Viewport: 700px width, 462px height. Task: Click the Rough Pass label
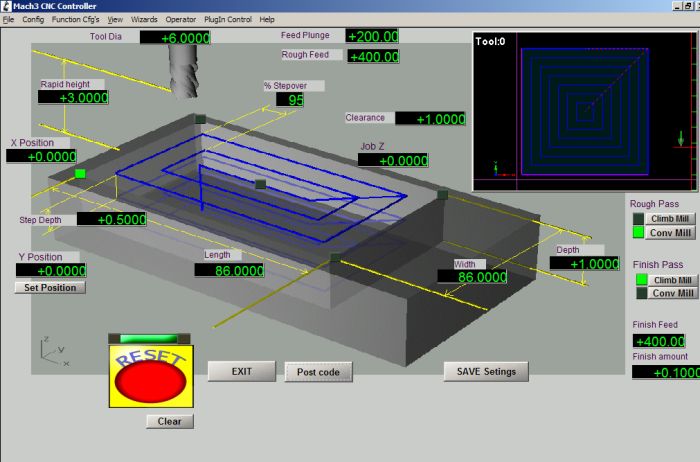[654, 204]
